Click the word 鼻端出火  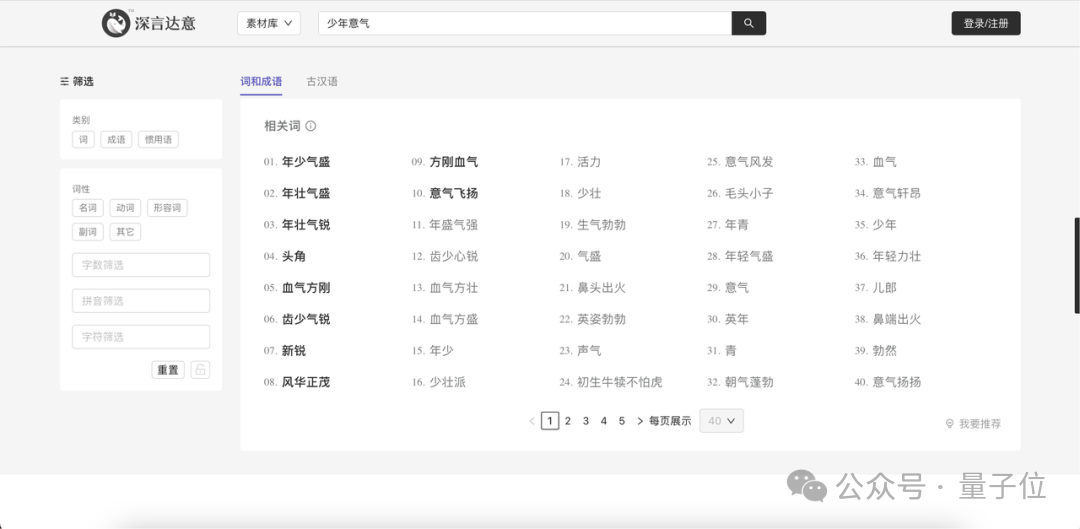pos(897,319)
